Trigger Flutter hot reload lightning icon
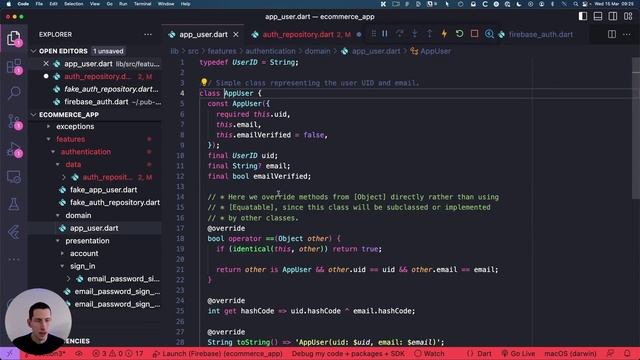This screenshot has width=640, height=360. pyautogui.click(x=444, y=34)
